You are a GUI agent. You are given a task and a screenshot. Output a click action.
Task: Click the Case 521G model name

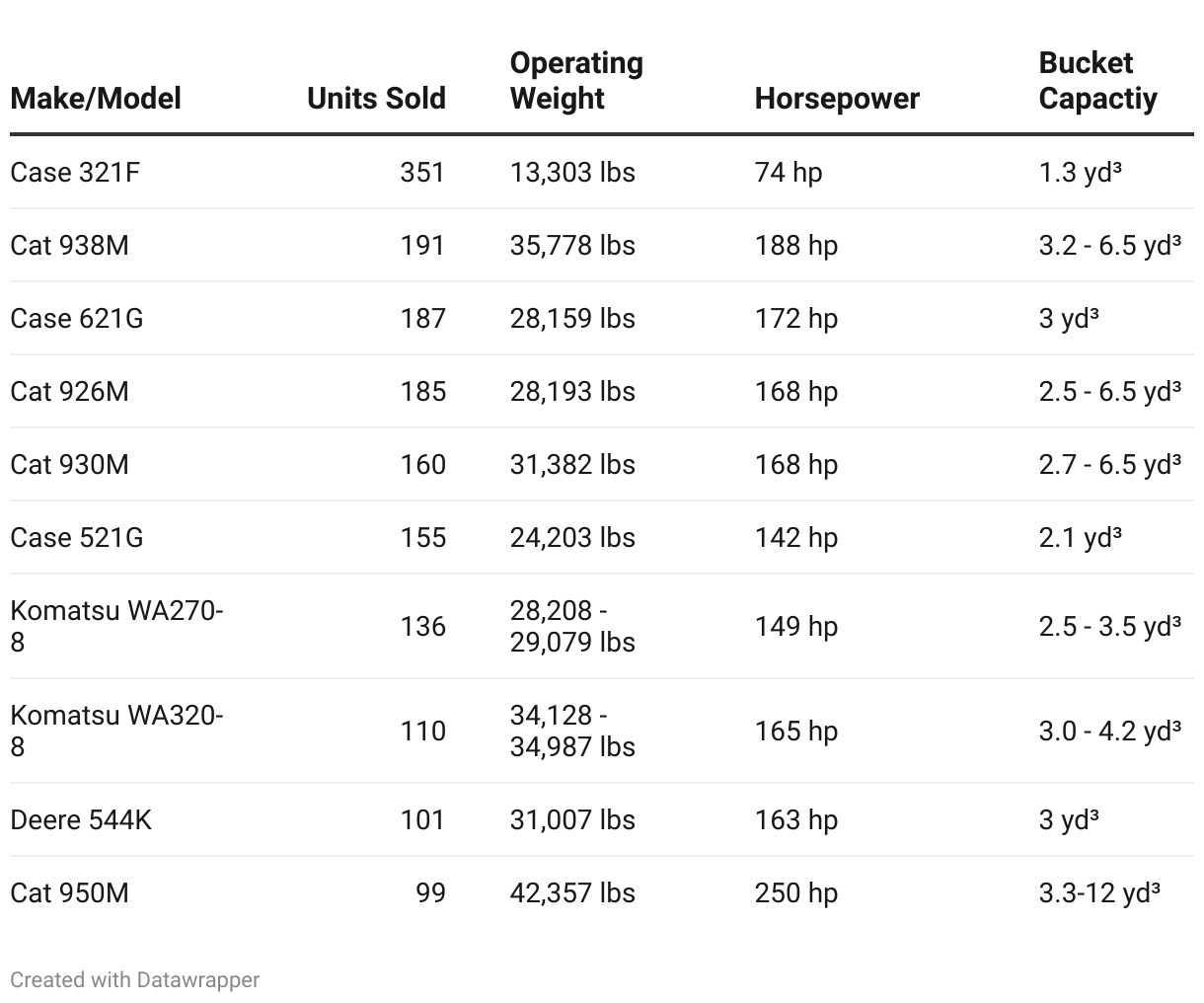pyautogui.click(x=77, y=538)
